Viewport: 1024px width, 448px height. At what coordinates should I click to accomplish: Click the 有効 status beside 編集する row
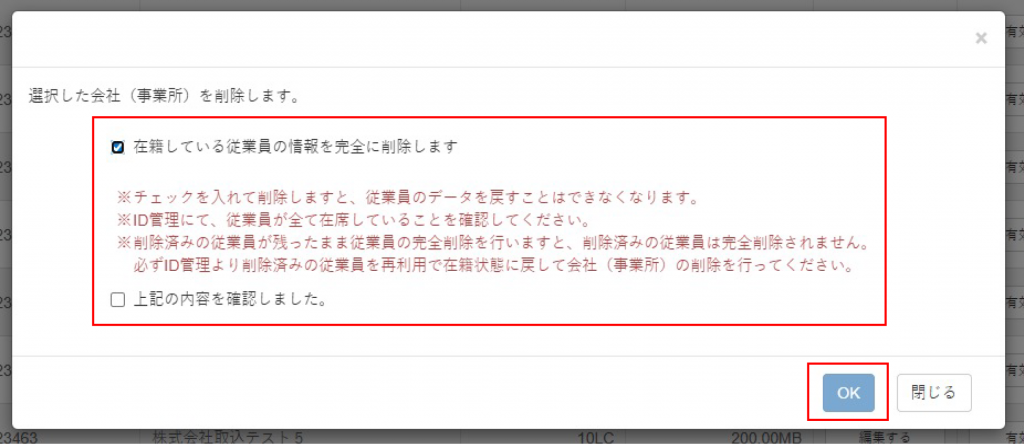tap(1014, 436)
